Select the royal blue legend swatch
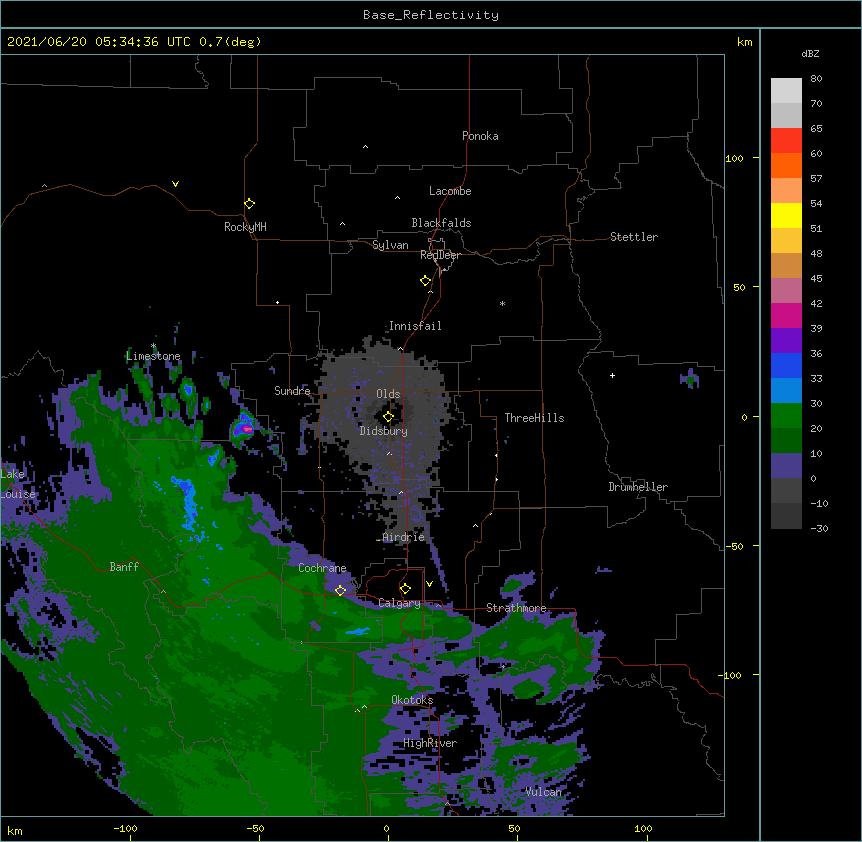 786,365
